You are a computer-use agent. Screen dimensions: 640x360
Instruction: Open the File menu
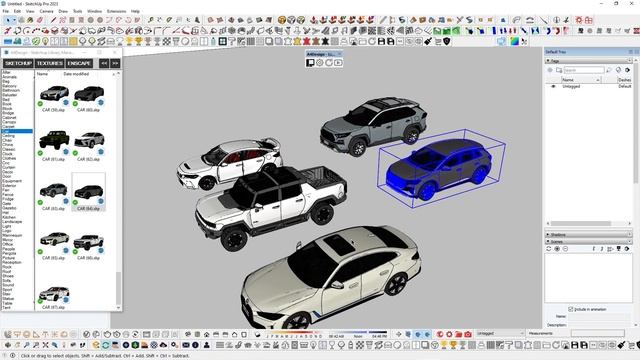pyautogui.click(x=6, y=11)
